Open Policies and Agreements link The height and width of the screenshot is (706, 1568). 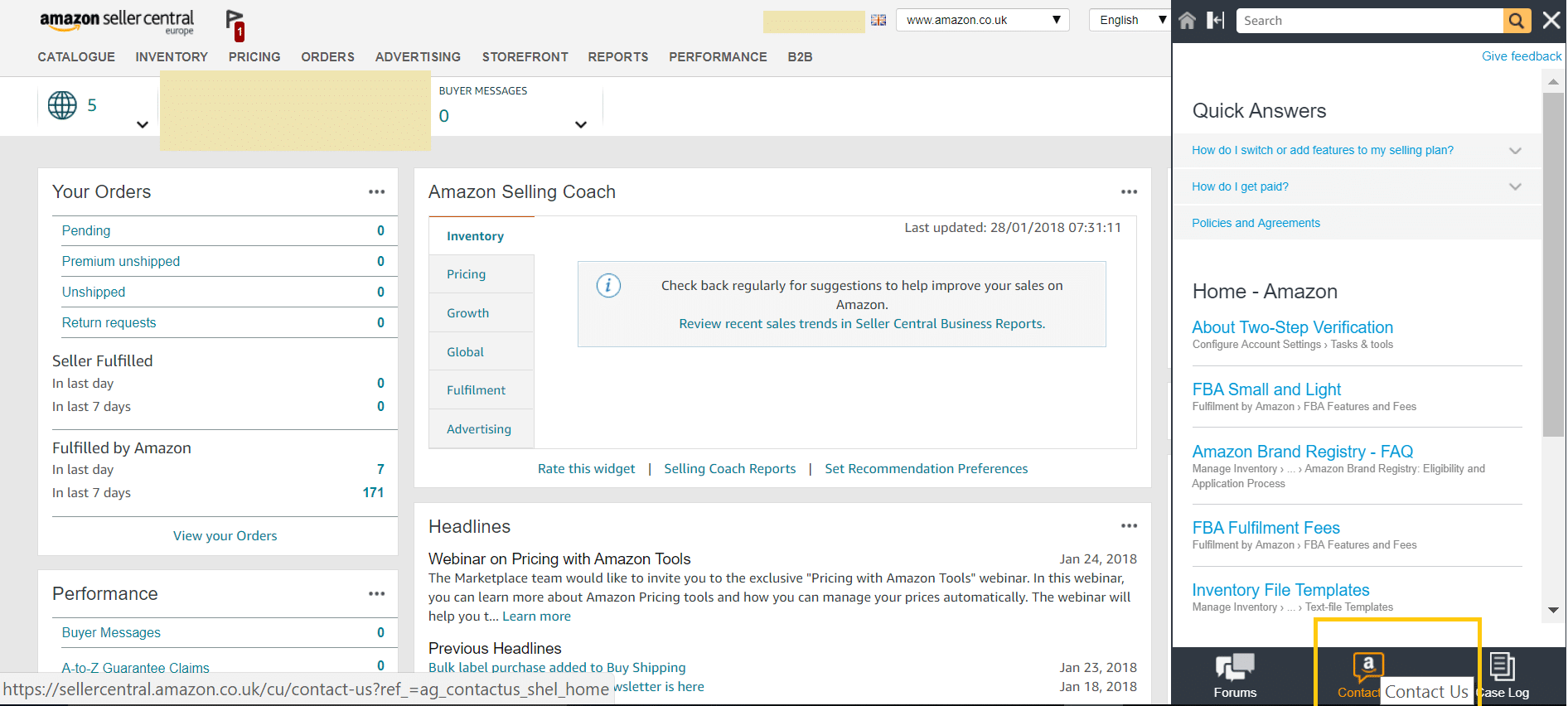pyautogui.click(x=1256, y=223)
